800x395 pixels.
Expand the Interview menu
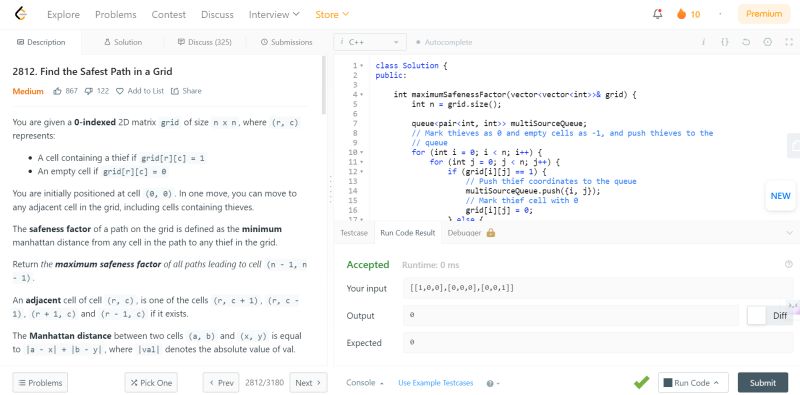pyautogui.click(x=274, y=14)
